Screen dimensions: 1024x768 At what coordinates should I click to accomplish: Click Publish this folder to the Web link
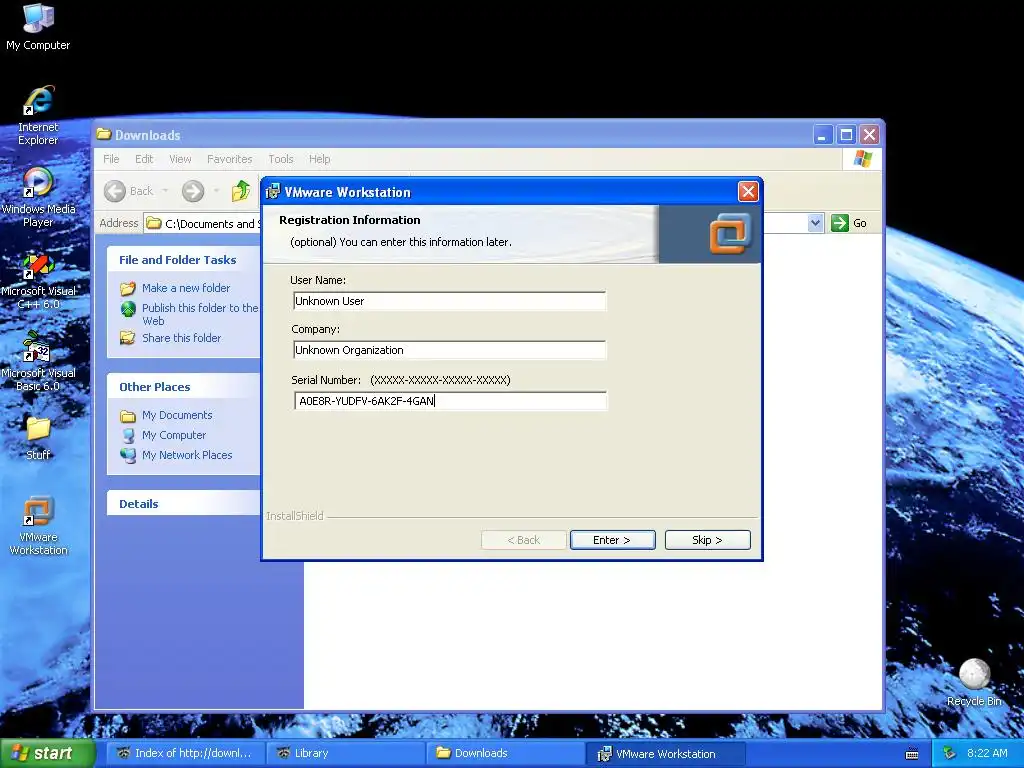coord(200,314)
